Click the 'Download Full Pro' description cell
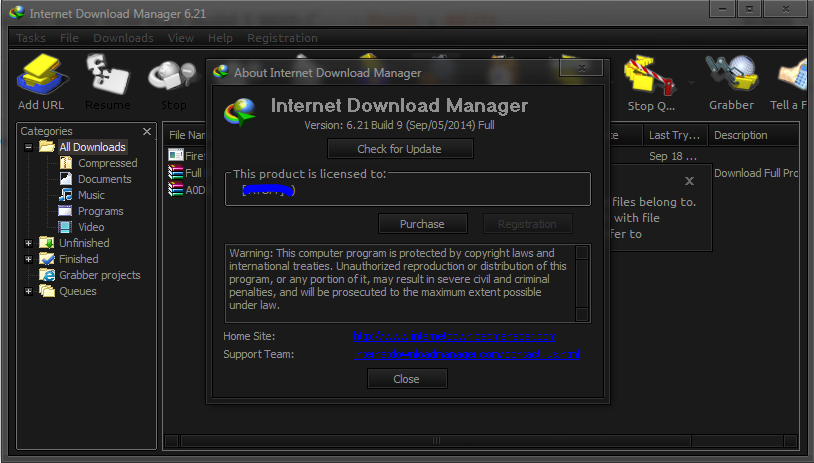 756,173
